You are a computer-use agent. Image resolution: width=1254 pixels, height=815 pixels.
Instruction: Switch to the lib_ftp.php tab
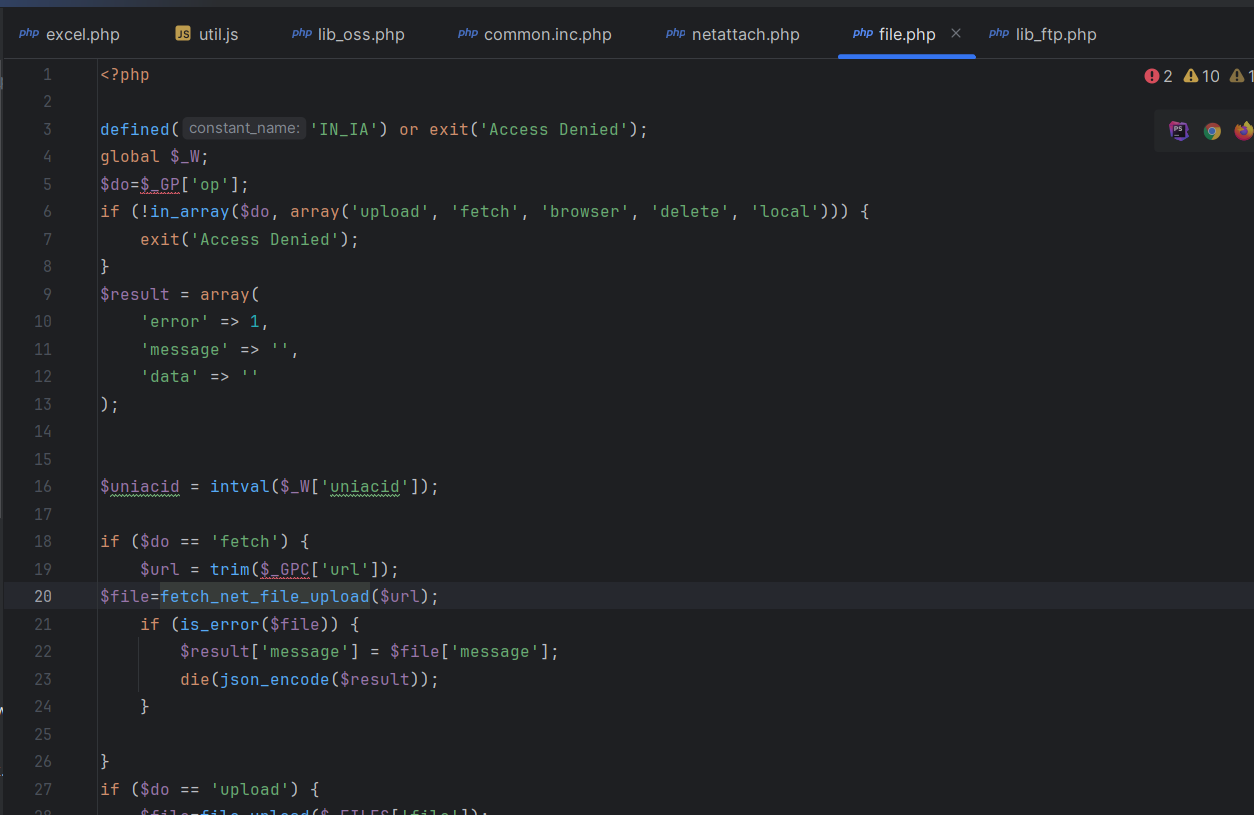click(1043, 34)
